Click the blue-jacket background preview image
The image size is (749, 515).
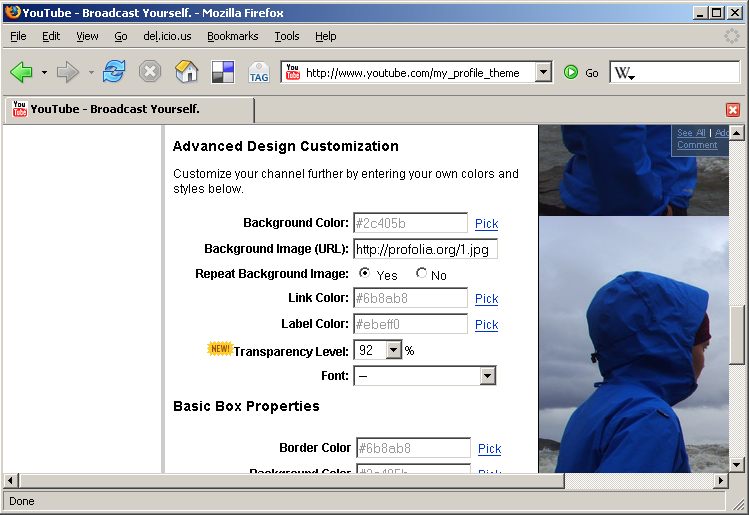(633, 344)
